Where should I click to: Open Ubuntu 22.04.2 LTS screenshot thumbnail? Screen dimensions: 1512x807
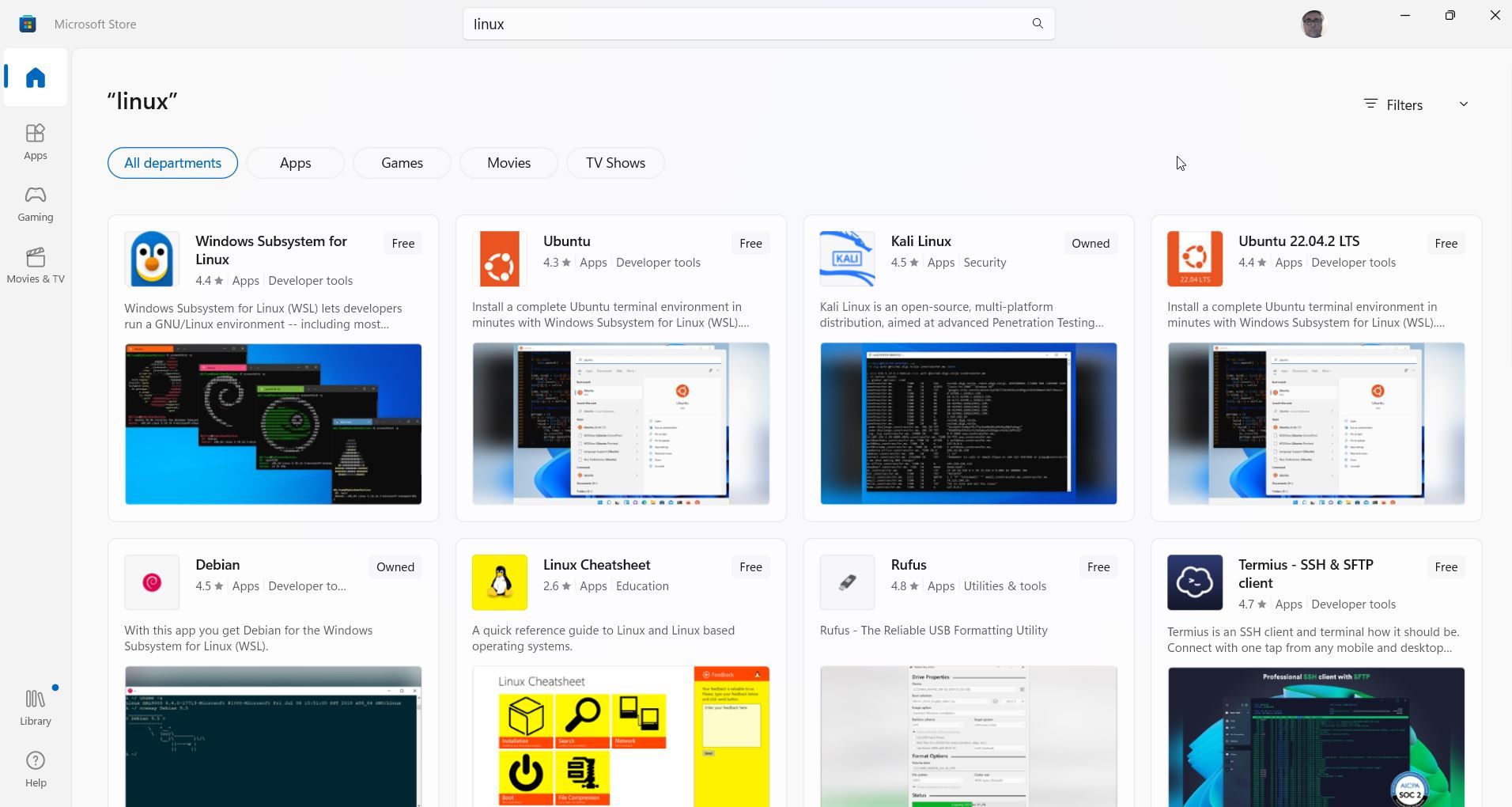(x=1316, y=423)
